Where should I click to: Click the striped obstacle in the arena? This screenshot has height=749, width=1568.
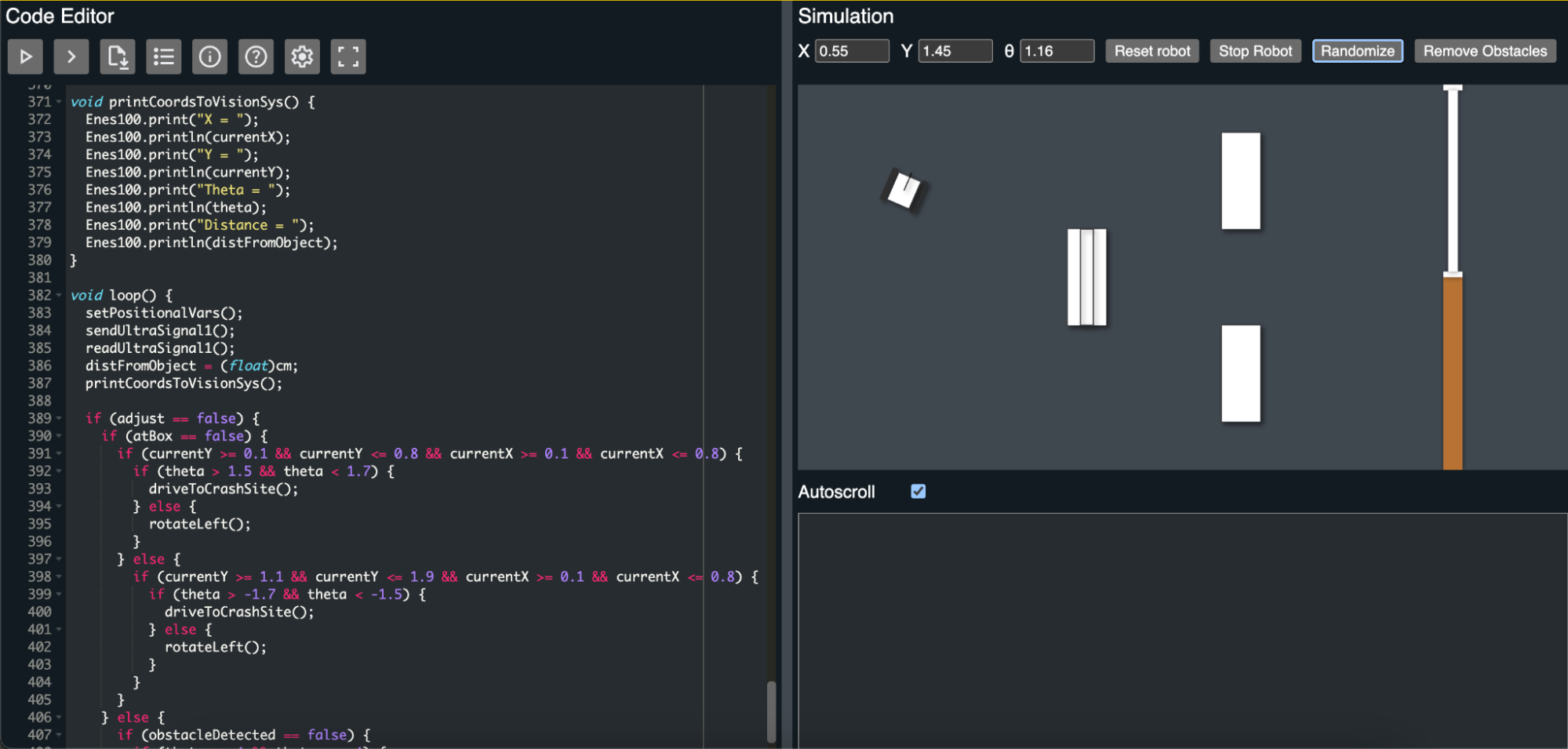1087,277
